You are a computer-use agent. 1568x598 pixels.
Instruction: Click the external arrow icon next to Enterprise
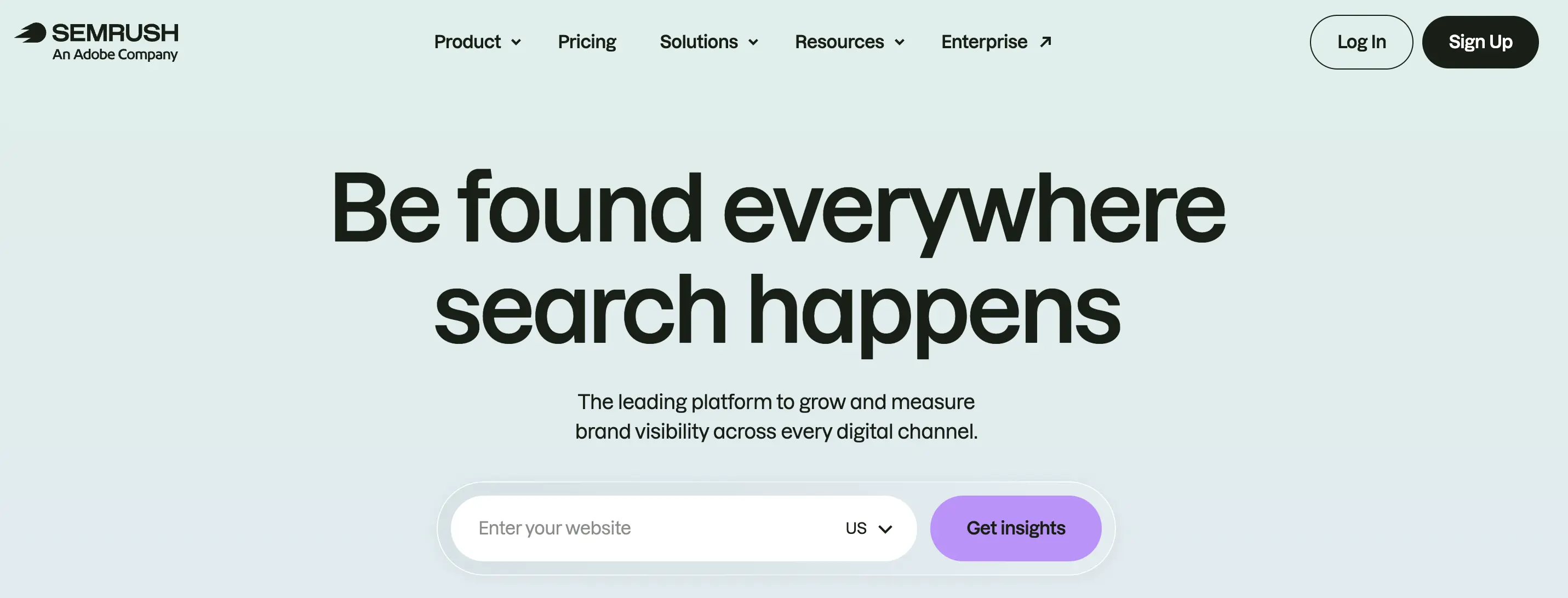pos(1045,42)
